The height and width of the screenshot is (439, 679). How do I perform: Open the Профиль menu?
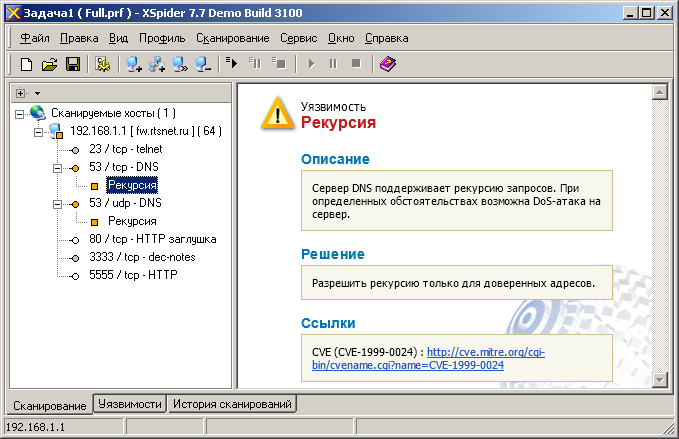(x=162, y=38)
